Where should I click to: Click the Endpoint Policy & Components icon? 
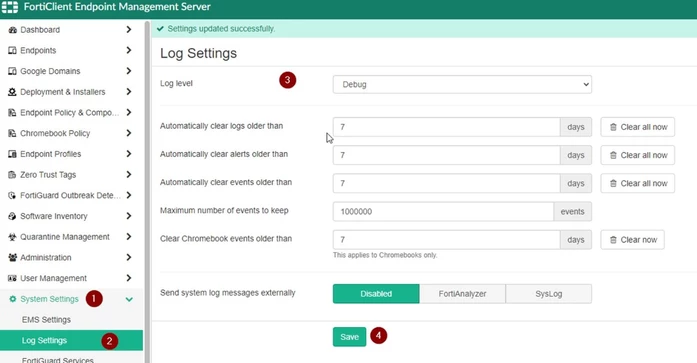point(12,112)
